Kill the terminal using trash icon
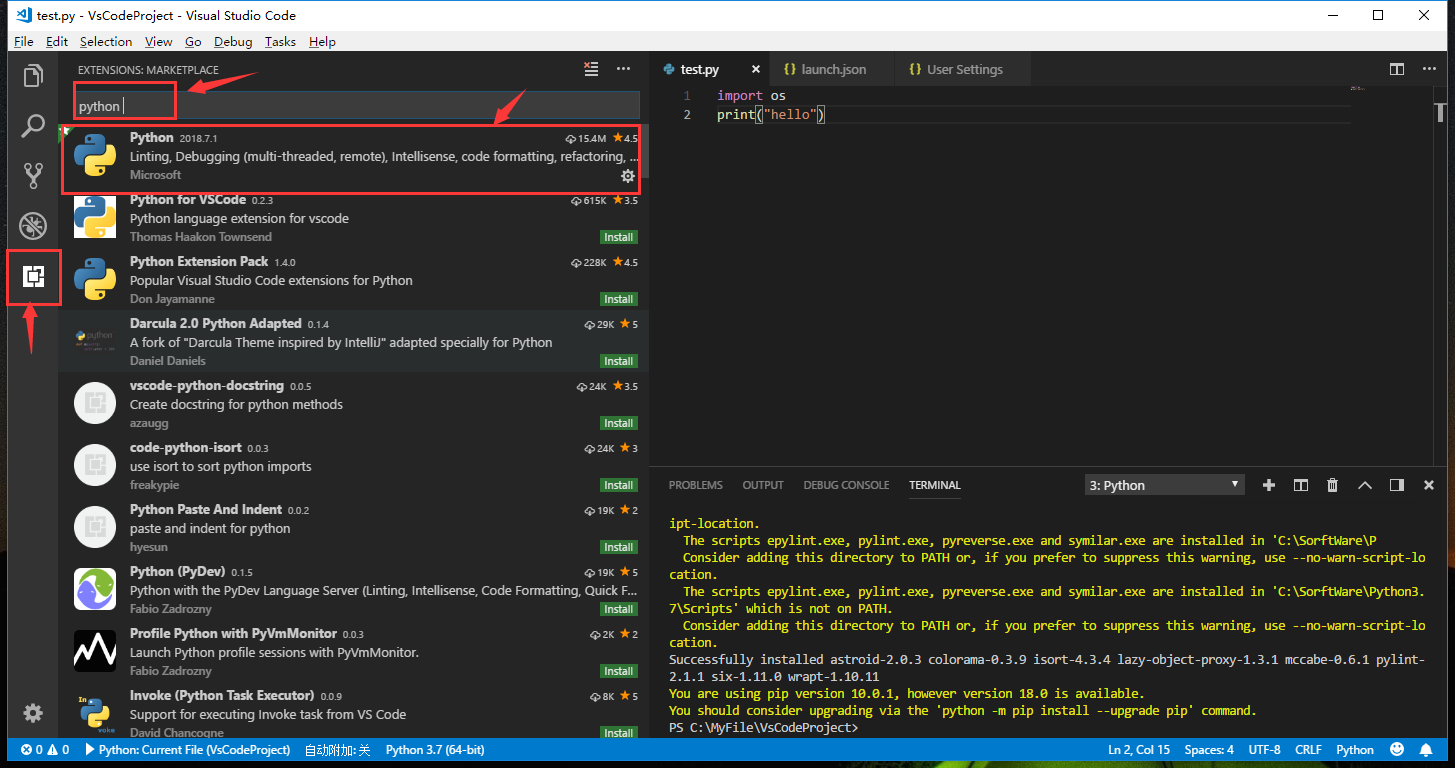Screen dimensions: 1455x768 click(1332, 485)
